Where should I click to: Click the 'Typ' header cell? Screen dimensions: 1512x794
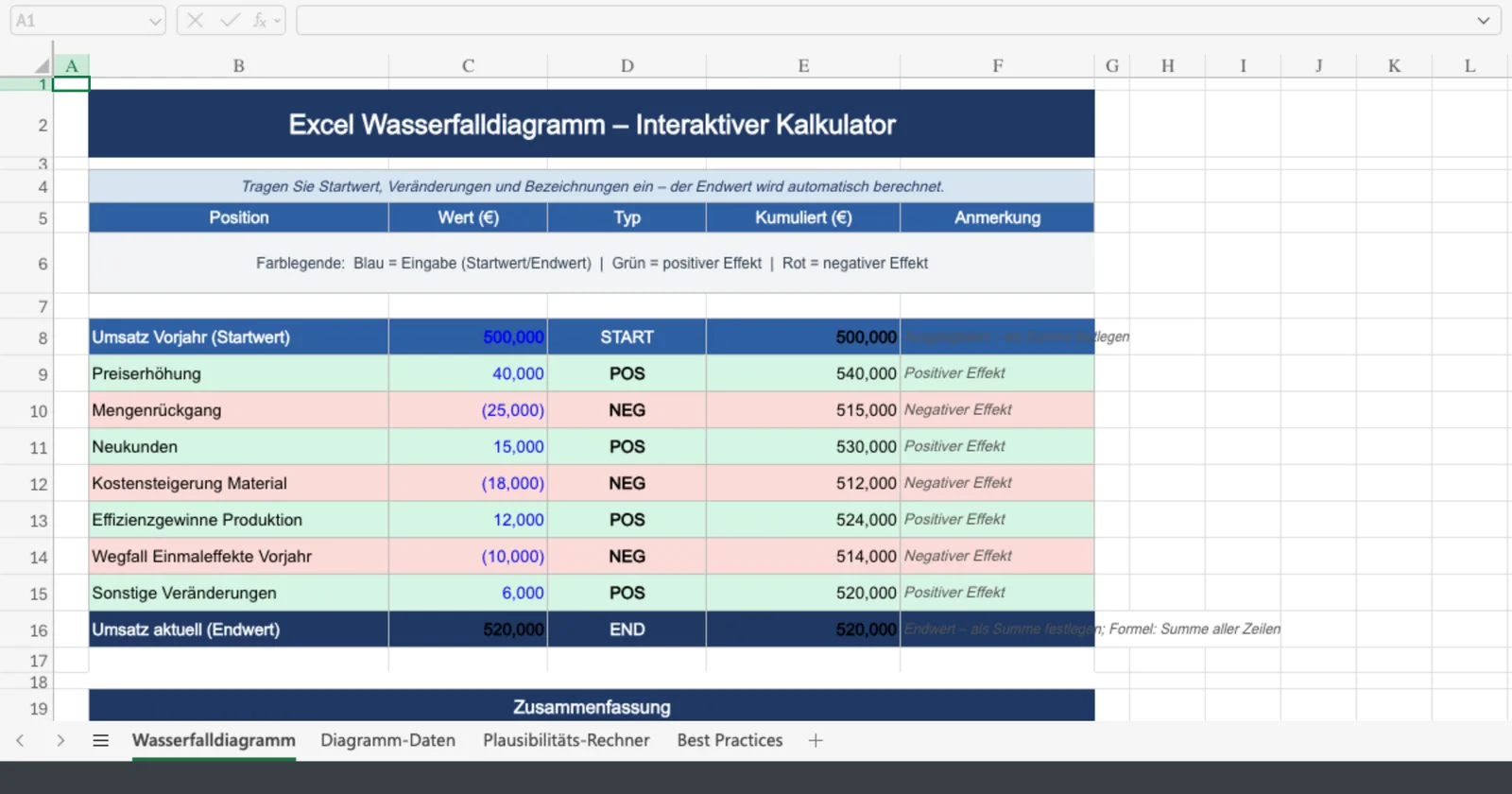coord(627,217)
